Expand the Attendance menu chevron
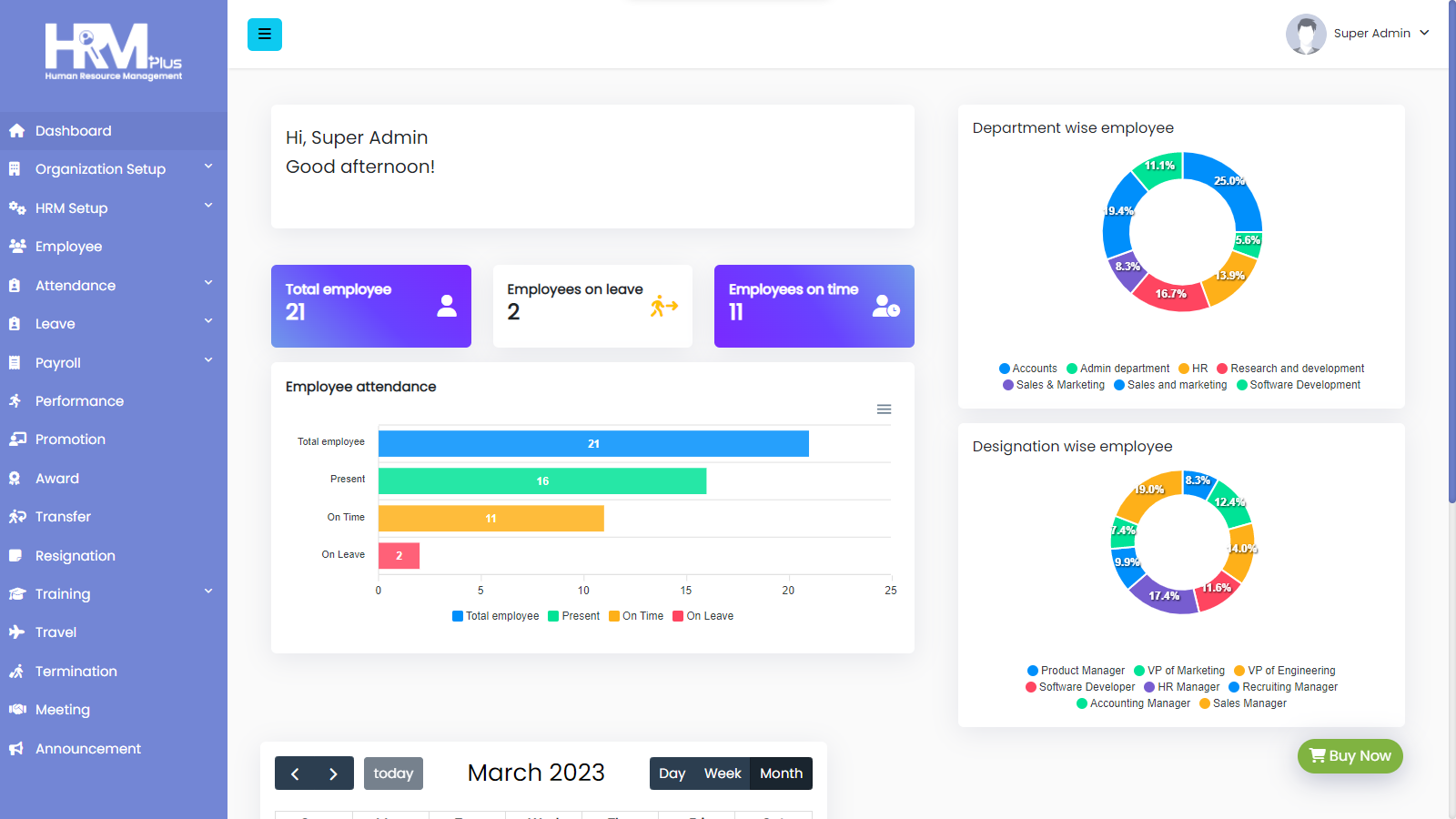Screen dimensions: 1456x819 click(x=208, y=283)
